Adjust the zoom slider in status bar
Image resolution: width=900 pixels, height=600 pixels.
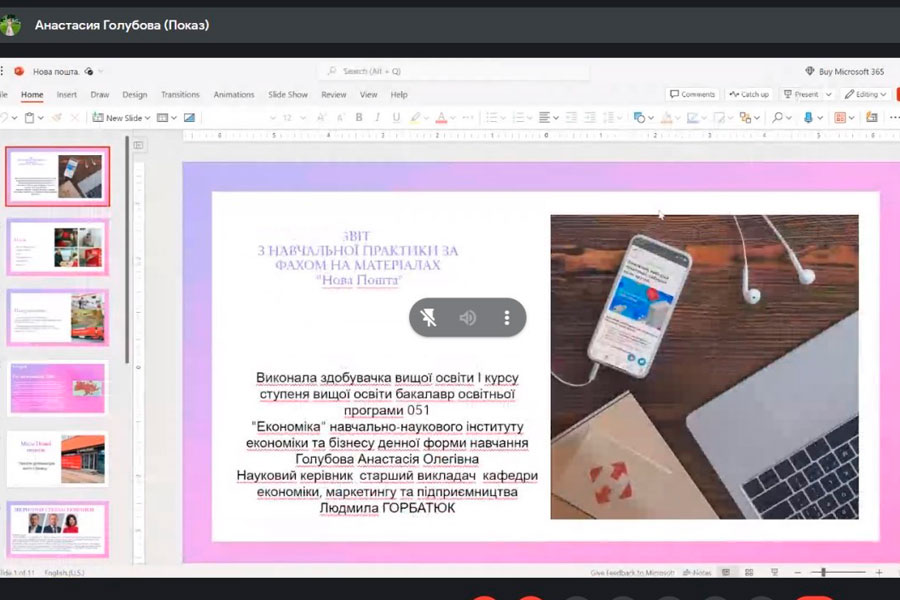point(824,572)
